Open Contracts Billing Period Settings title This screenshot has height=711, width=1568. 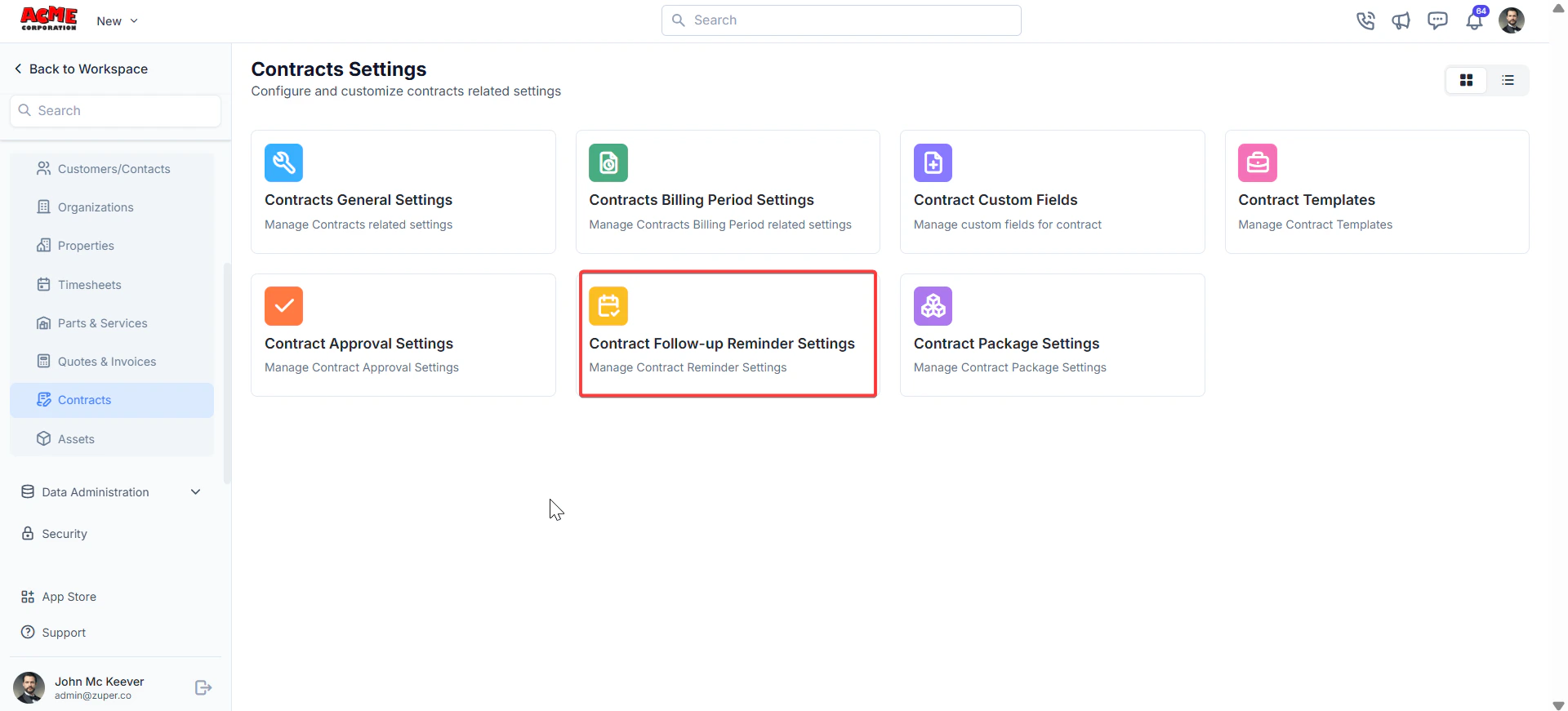(702, 200)
